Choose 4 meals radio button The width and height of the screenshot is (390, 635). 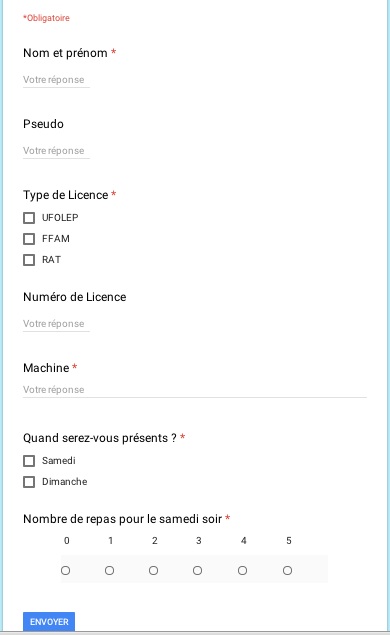click(243, 571)
